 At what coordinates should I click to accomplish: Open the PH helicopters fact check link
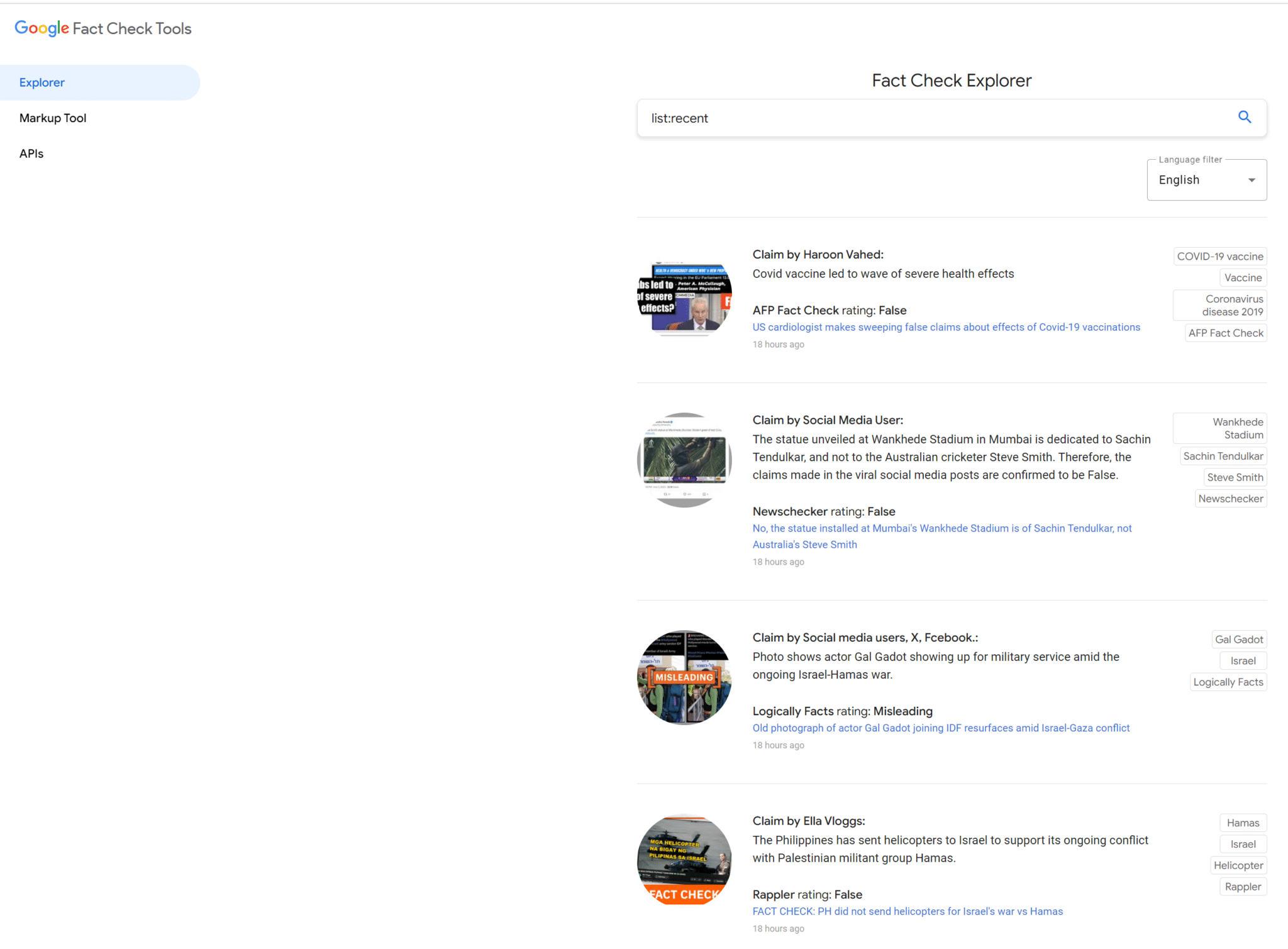pyautogui.click(x=908, y=911)
